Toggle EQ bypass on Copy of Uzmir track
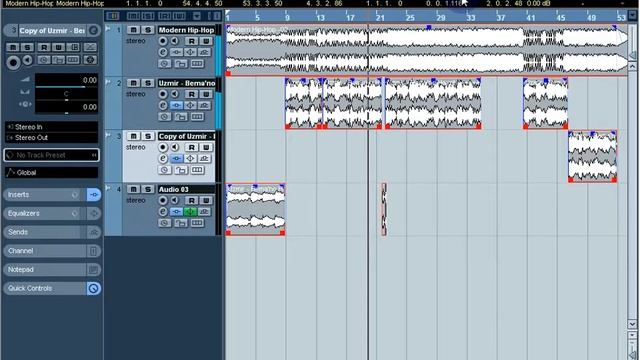 pos(190,158)
